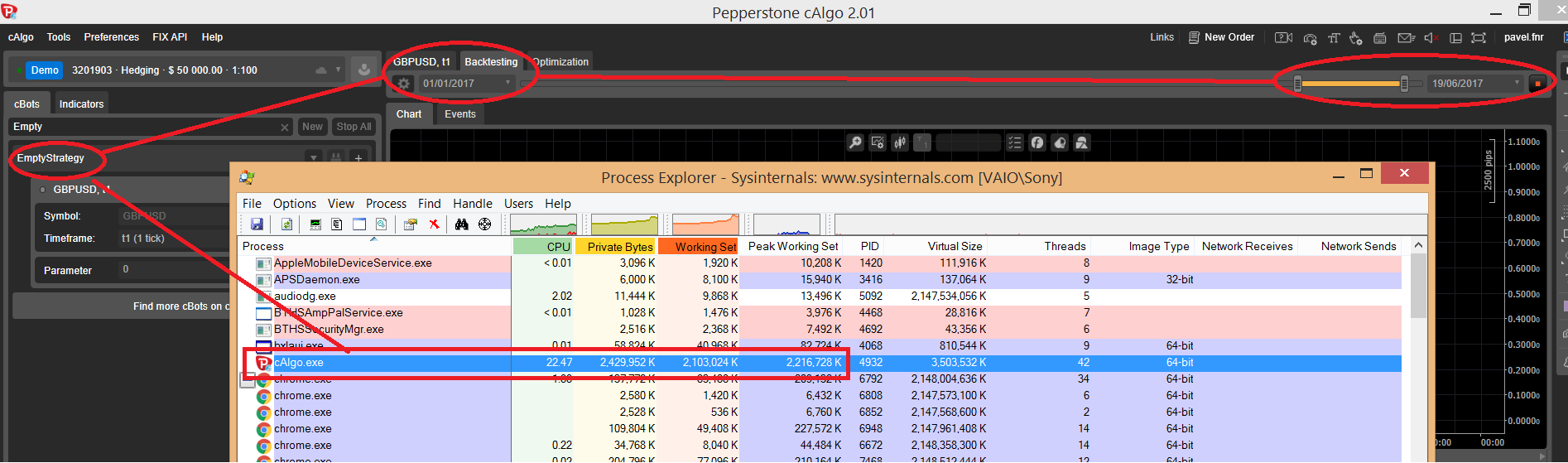The image size is (1568, 463).
Task: Click the commit history yellow mini graph
Action: pos(624,224)
